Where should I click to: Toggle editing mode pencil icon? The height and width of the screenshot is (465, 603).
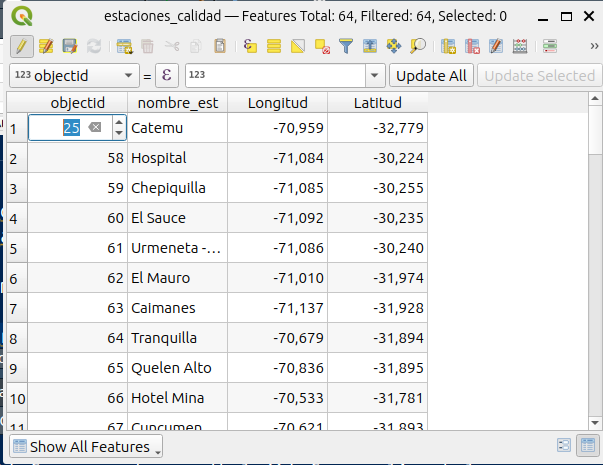pos(21,46)
